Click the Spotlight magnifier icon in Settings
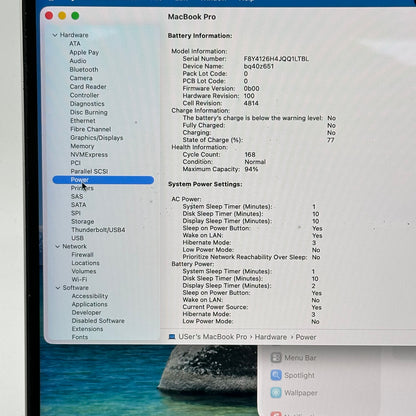The width and height of the screenshot is (416, 416). tap(276, 375)
